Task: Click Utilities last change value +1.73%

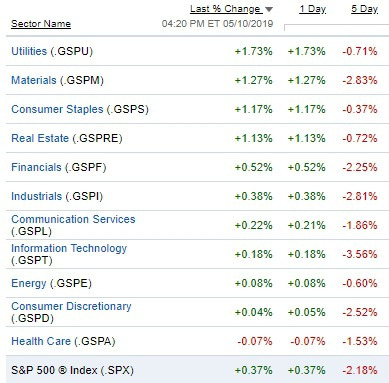Action: 253,51
